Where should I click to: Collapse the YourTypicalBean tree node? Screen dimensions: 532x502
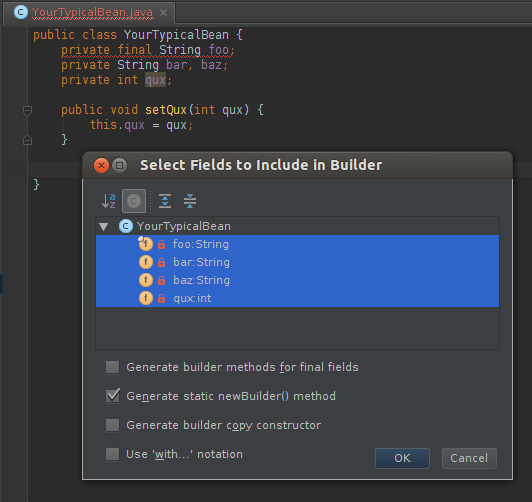103,227
